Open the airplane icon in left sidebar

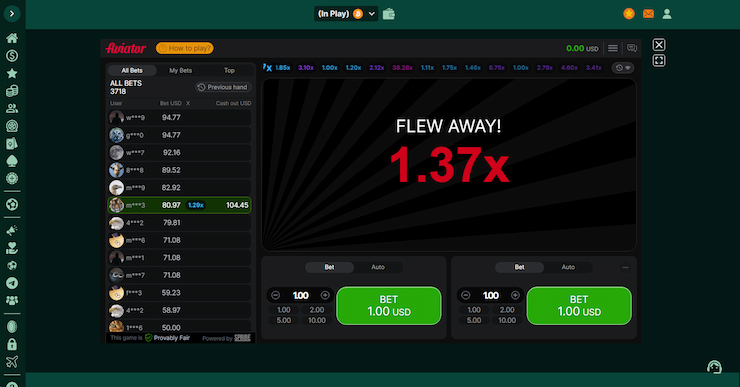(12, 362)
